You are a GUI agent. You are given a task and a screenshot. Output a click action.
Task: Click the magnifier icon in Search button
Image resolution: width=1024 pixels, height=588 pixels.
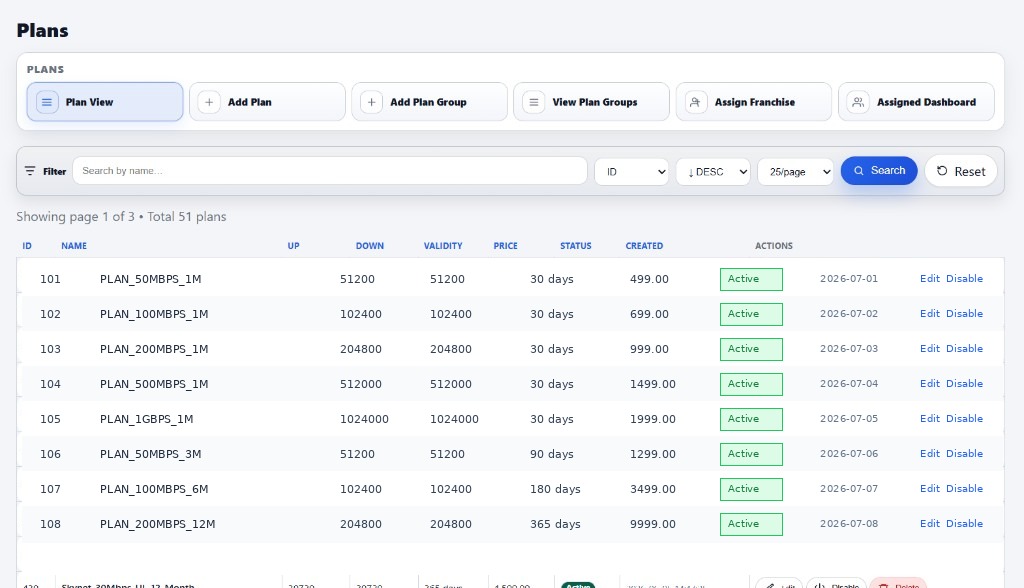point(859,171)
